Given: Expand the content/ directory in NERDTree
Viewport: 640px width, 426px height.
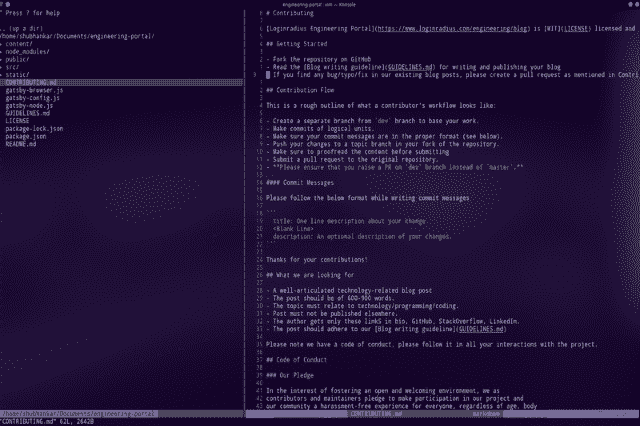Looking at the screenshot, I should 18,44.
